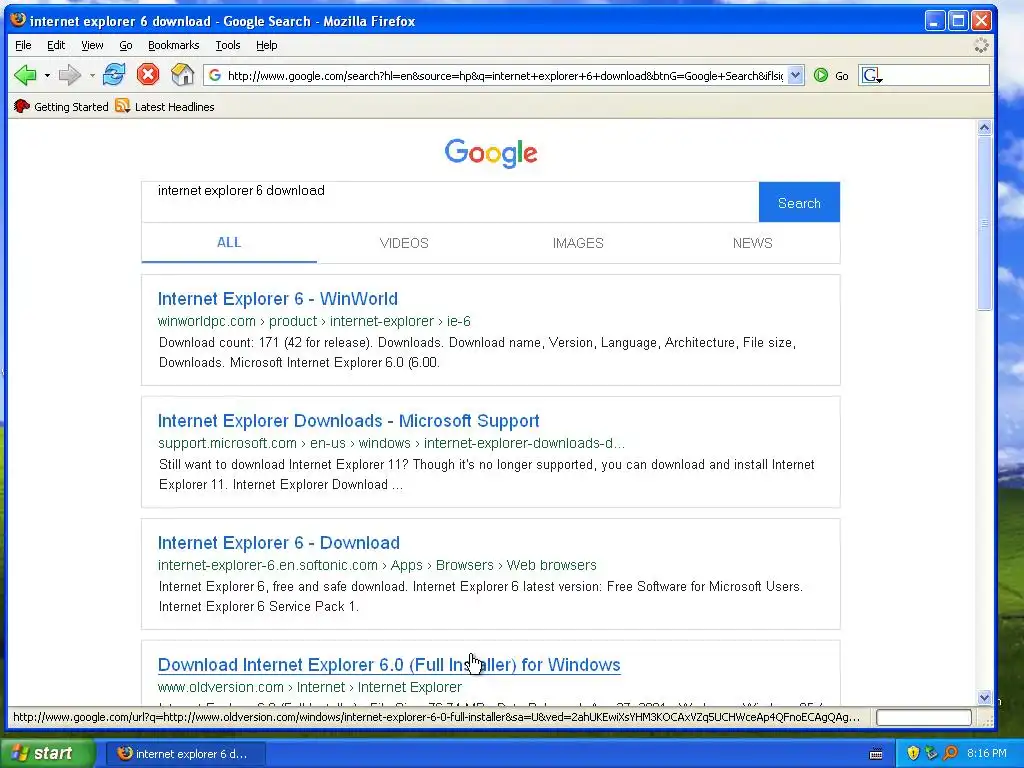
Task: Click the status bar progress area
Action: coord(923,717)
